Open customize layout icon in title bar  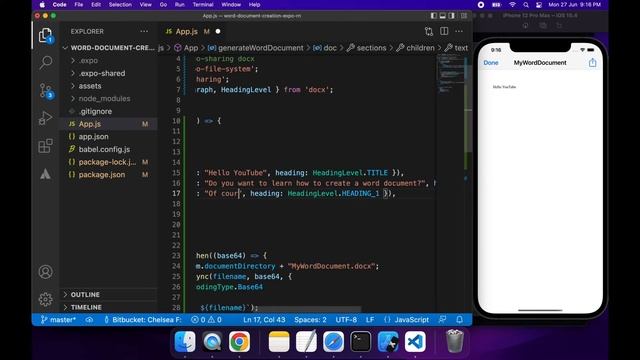pyautogui.click(x=464, y=16)
